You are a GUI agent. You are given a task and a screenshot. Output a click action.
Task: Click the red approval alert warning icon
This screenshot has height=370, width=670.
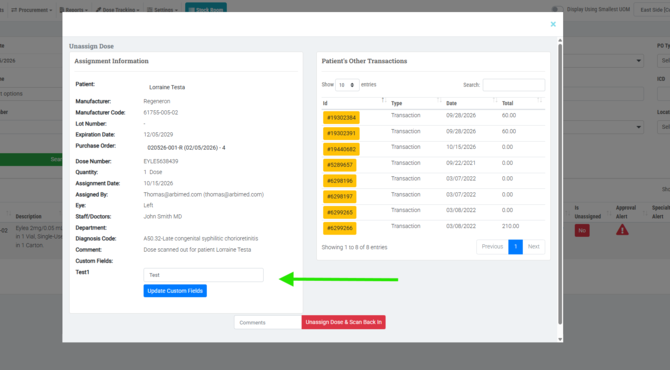[x=622, y=230]
